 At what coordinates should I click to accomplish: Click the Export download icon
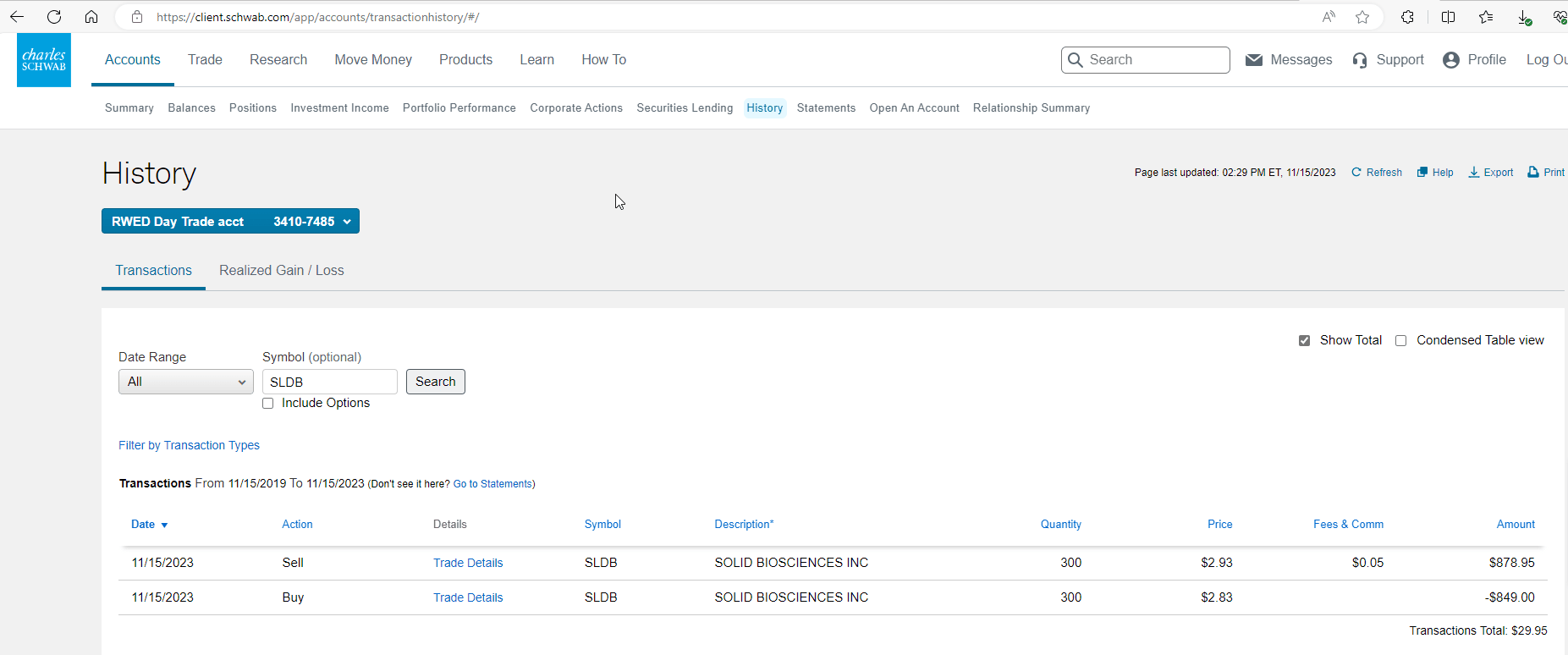point(1474,173)
